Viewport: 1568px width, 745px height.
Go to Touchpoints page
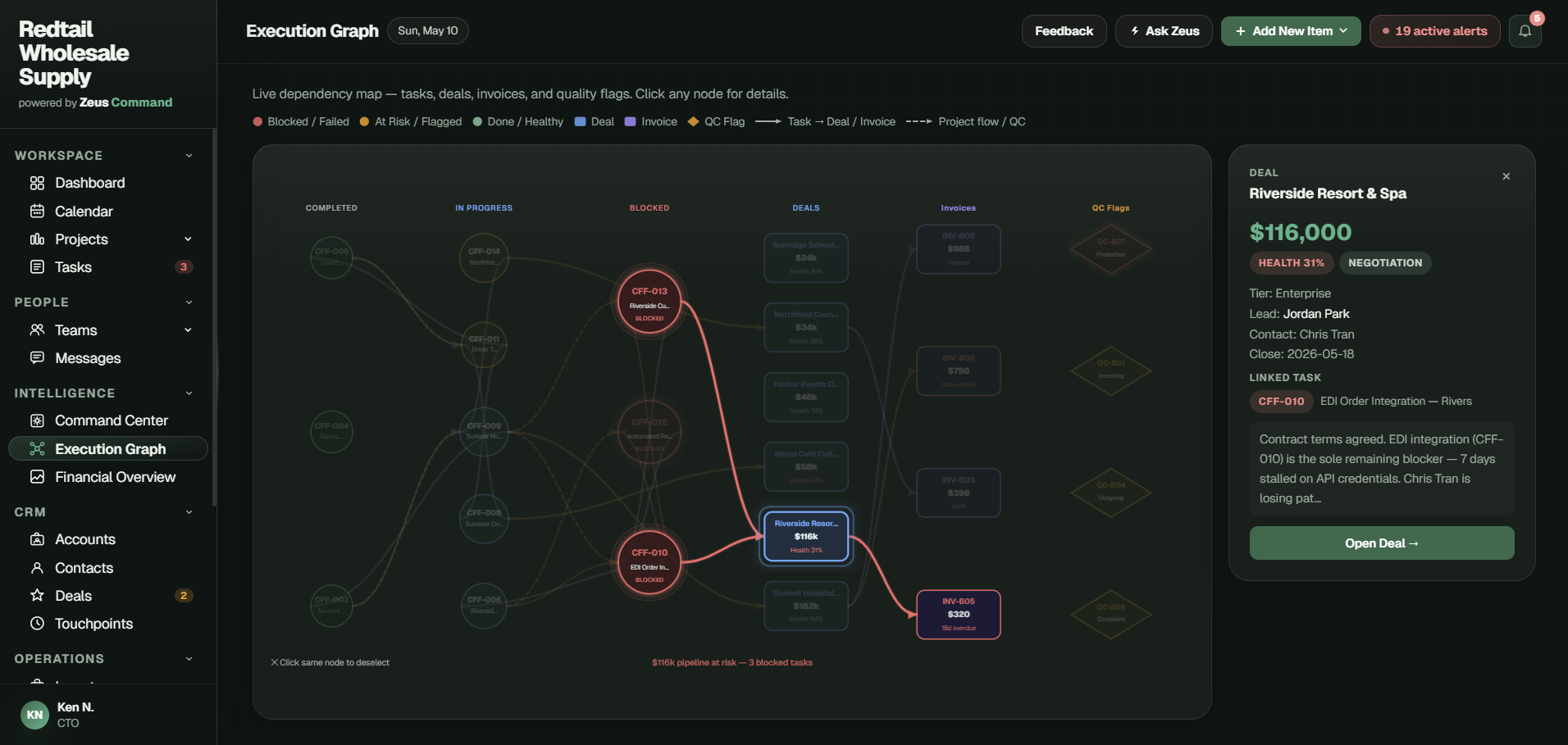(x=107, y=624)
